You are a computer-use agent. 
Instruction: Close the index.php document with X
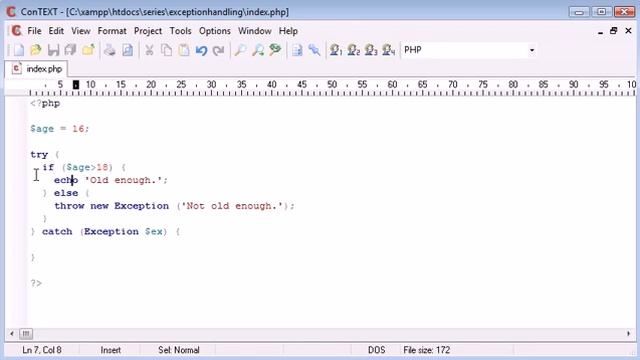click(x=628, y=31)
